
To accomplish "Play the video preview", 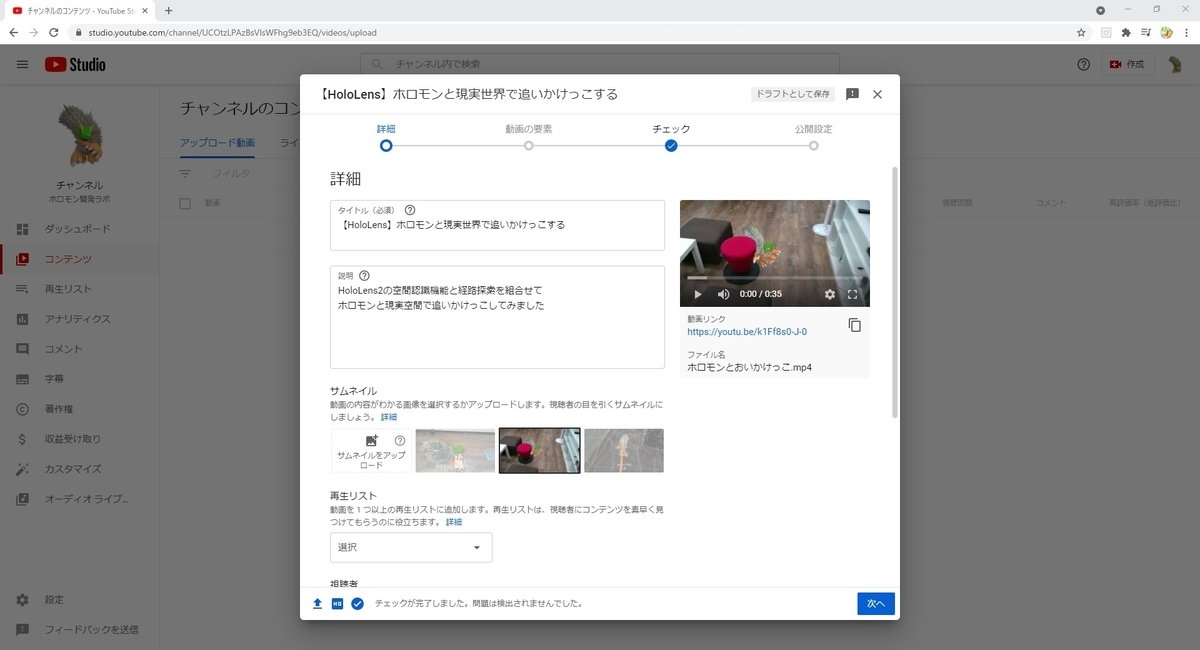I will click(x=698, y=294).
